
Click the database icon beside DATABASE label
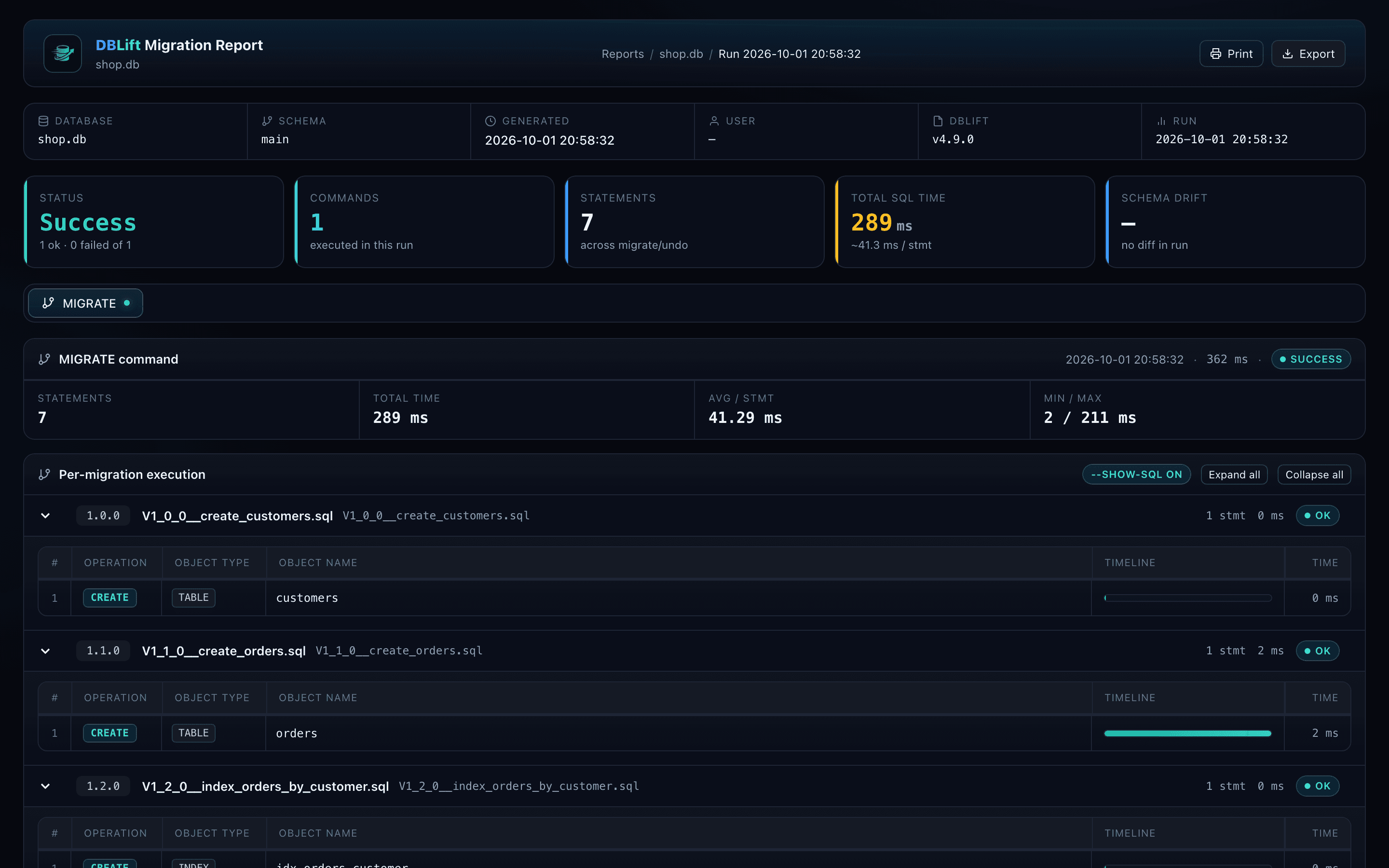(x=43, y=121)
